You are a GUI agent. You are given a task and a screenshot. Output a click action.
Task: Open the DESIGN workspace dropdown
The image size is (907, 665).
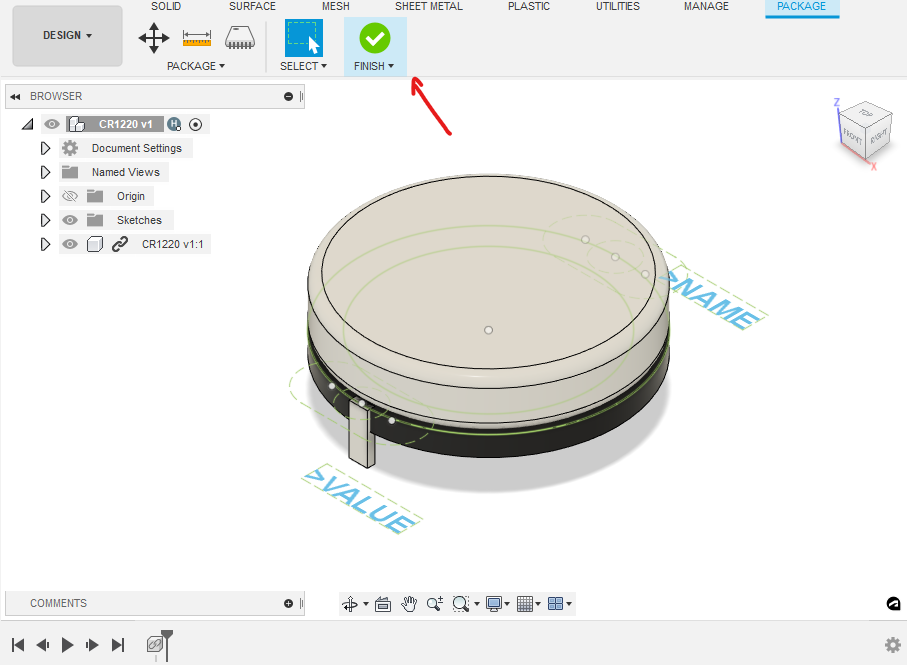67,36
